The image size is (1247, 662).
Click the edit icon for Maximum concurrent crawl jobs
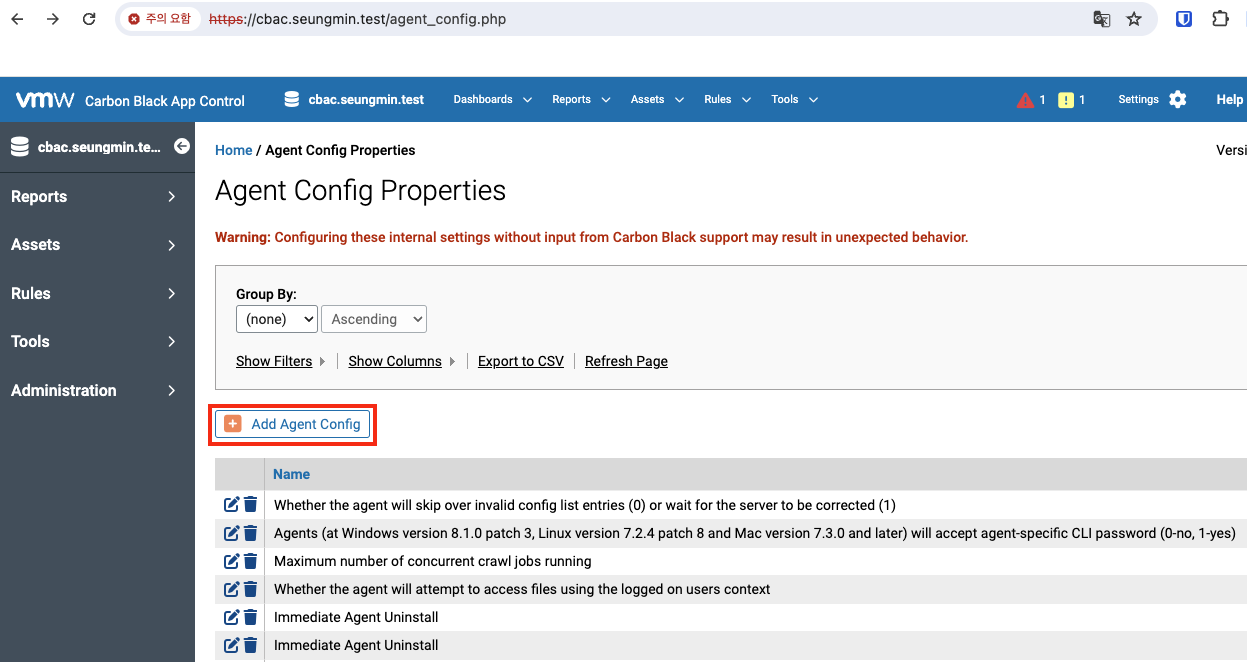tap(231, 561)
